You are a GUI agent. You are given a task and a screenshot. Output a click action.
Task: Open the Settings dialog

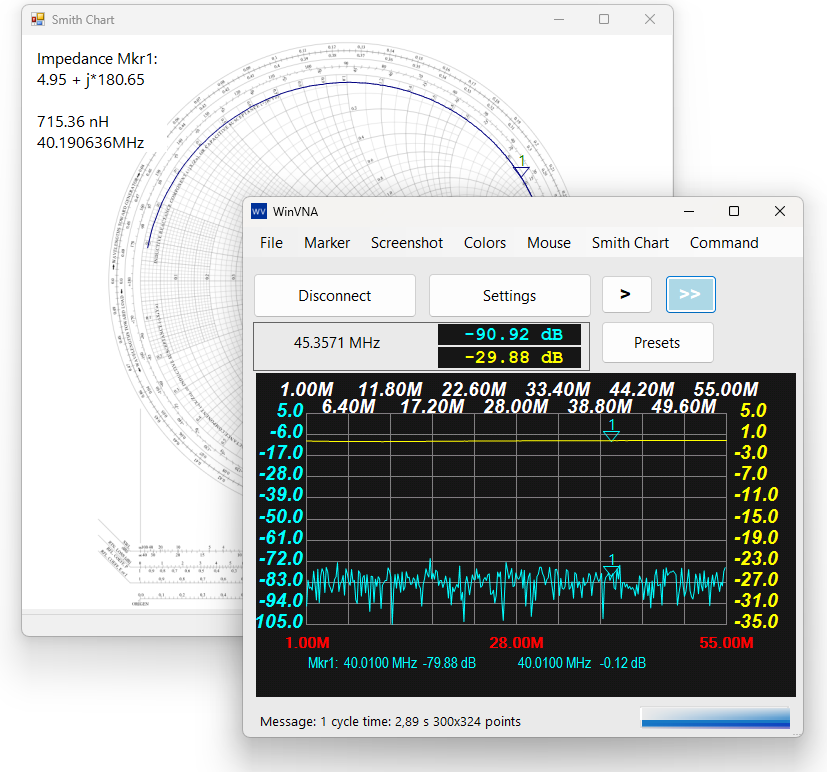click(x=509, y=295)
